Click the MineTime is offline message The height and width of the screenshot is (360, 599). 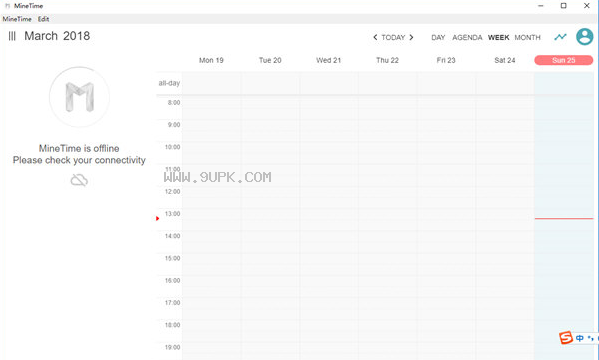[x=79, y=148]
